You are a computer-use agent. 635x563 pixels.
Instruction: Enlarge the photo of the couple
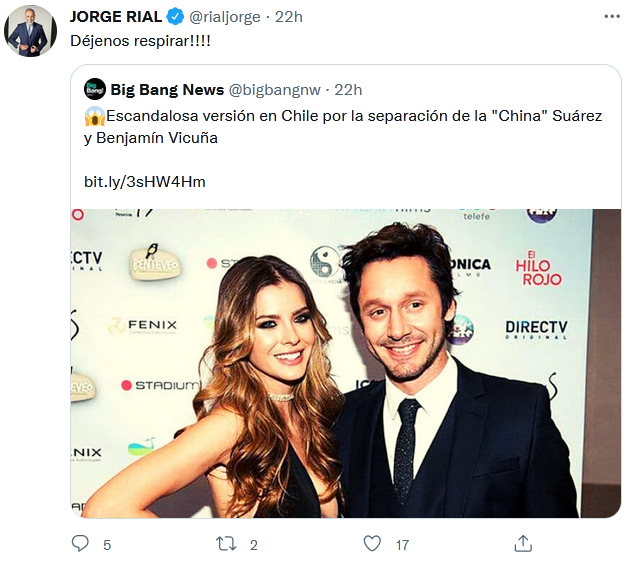346,363
